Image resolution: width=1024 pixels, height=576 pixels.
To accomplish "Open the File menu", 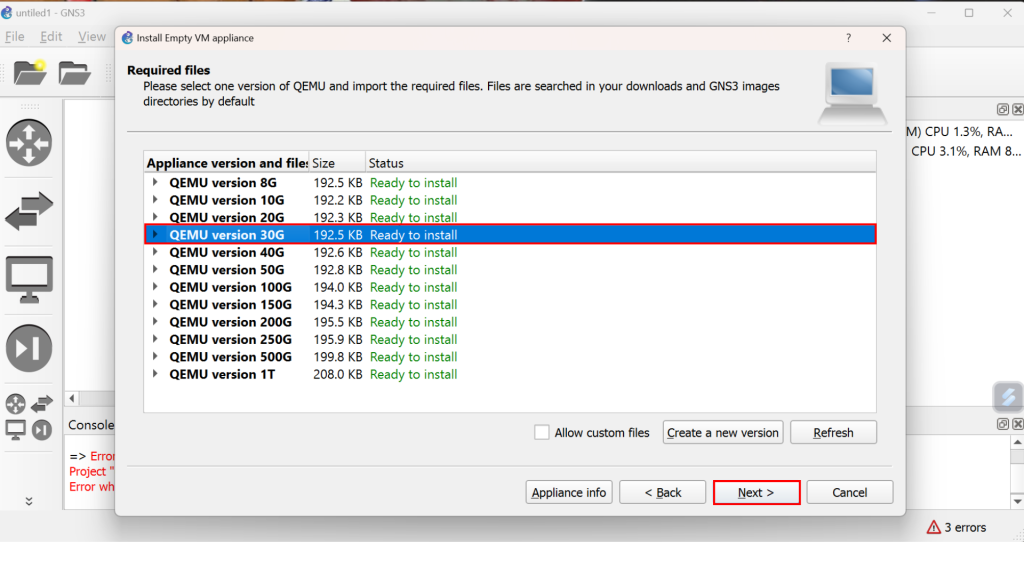I will coord(15,37).
